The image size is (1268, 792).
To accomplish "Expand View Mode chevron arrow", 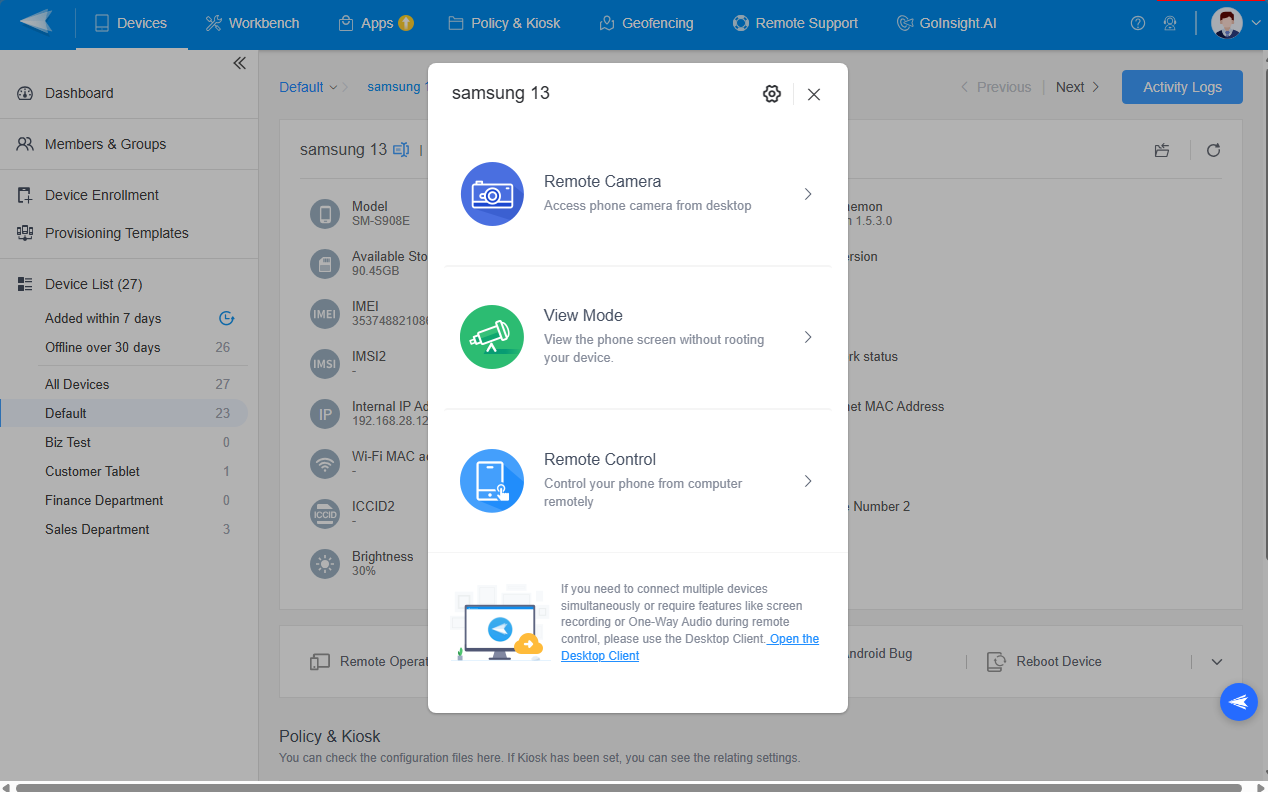I will pyautogui.click(x=808, y=337).
